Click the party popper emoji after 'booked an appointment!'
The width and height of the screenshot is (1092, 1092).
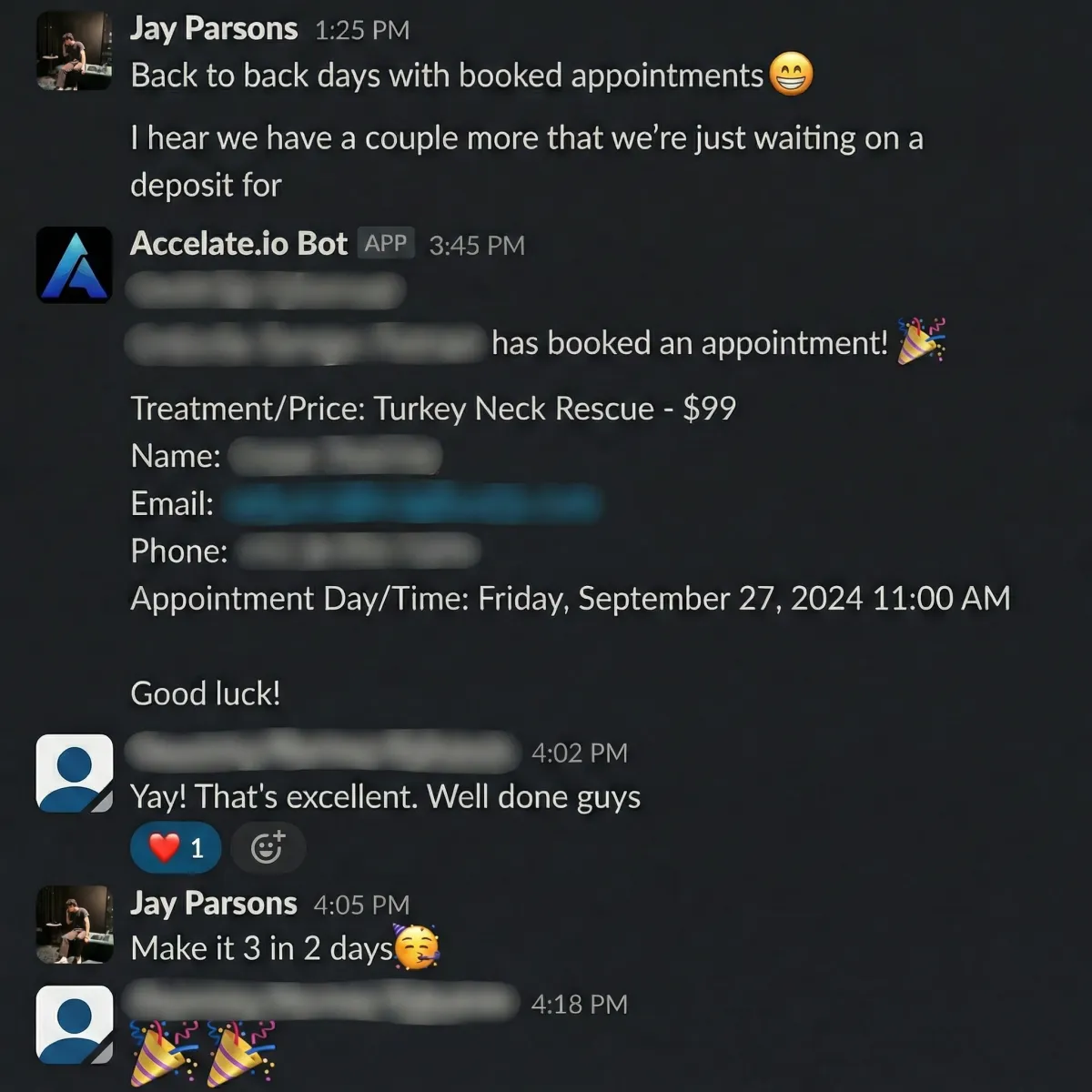(921, 342)
